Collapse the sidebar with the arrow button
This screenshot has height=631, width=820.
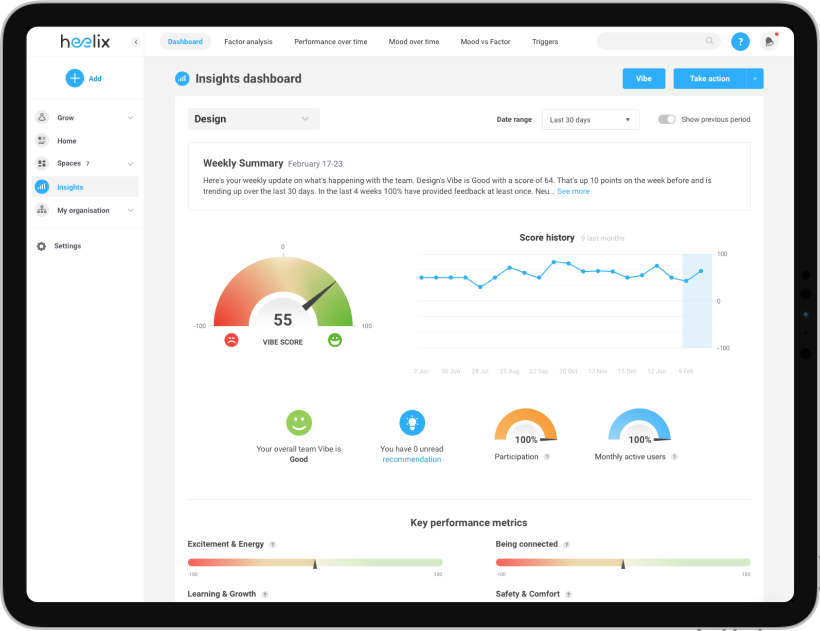point(136,42)
